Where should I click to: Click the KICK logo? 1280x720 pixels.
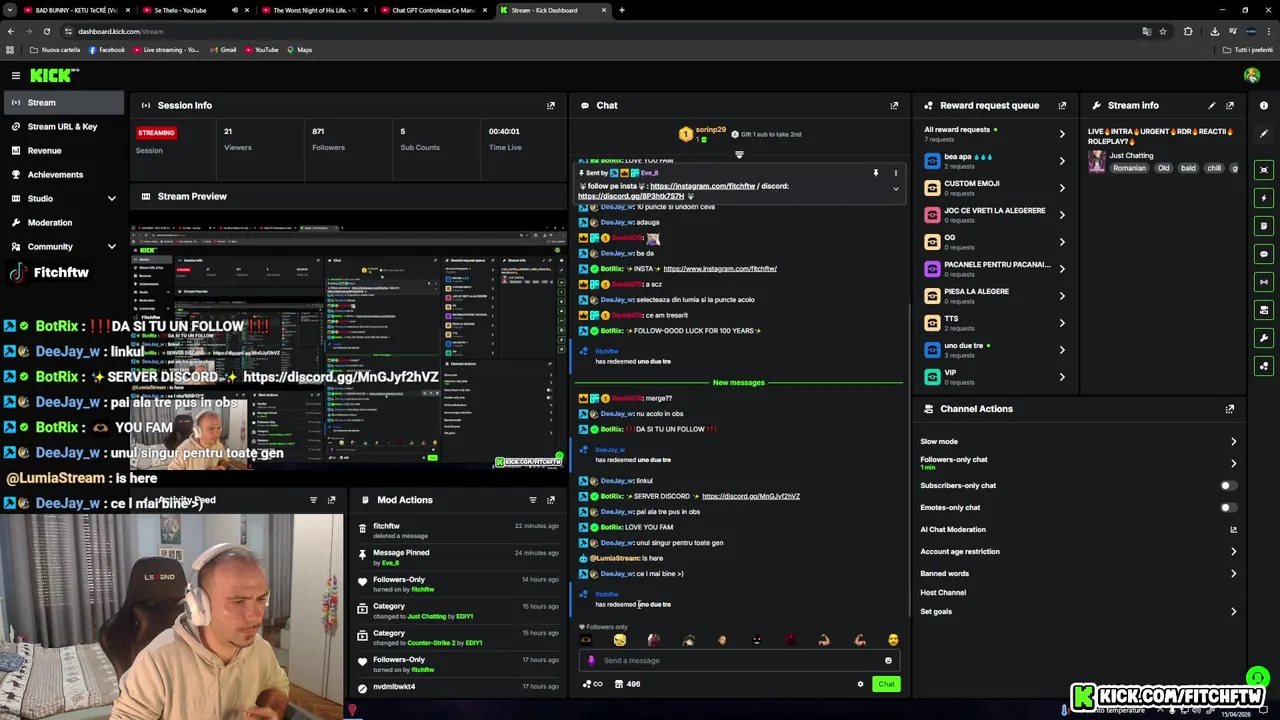click(x=54, y=76)
